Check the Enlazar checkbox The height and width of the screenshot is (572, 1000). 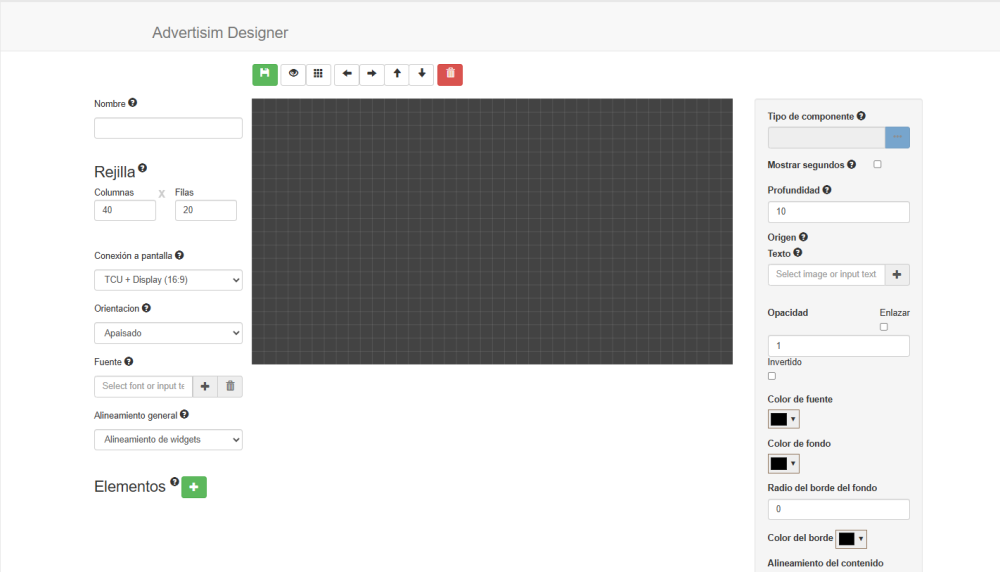884,326
